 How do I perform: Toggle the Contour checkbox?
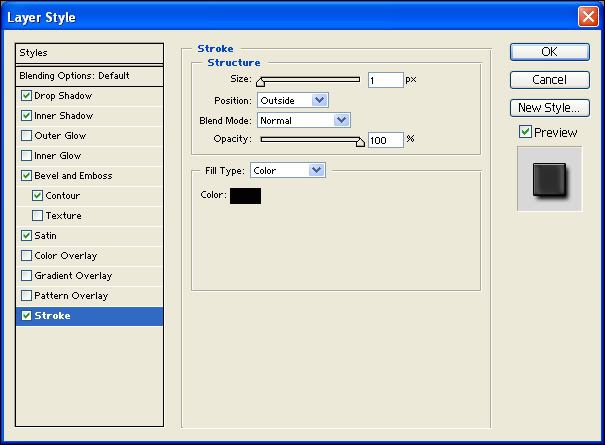(37, 196)
